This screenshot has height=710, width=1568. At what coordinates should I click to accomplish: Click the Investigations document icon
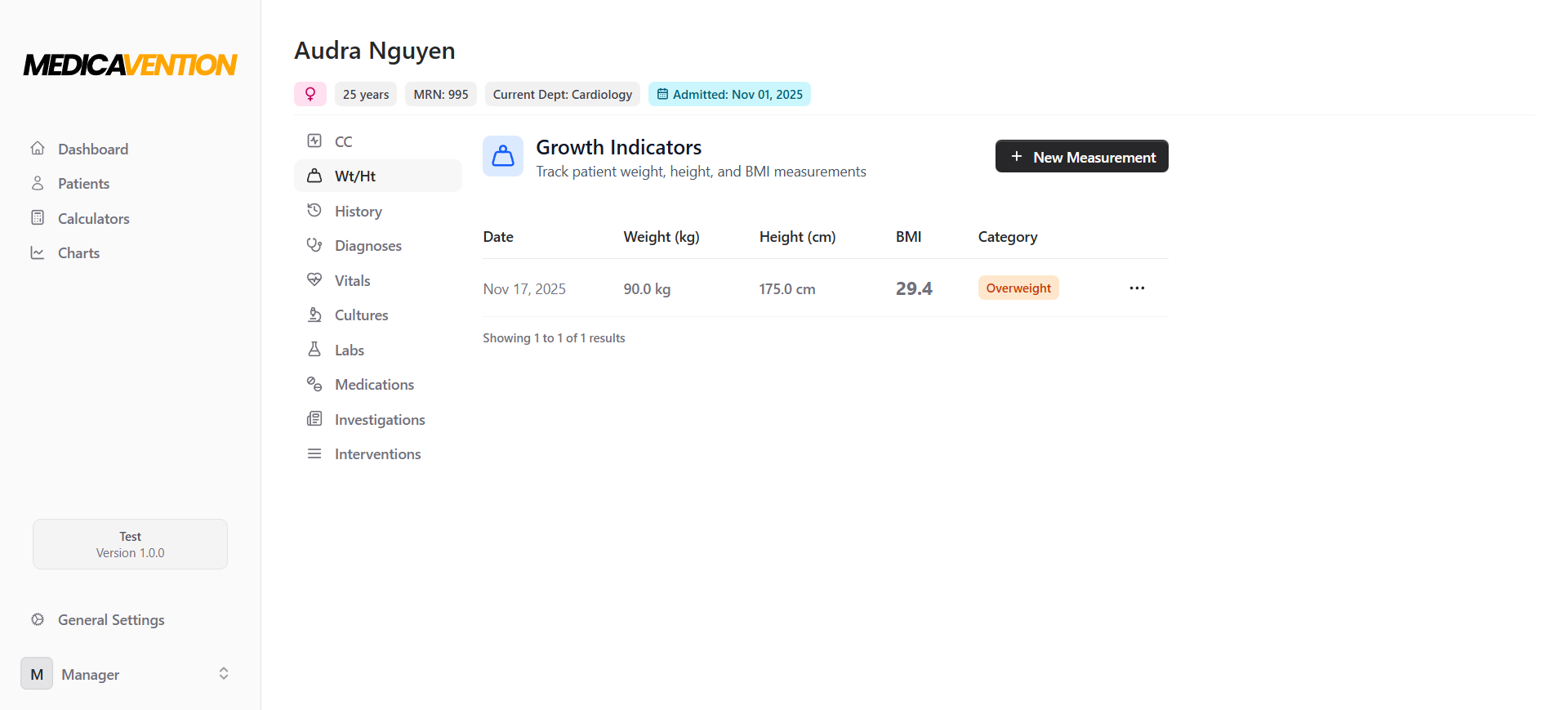pos(314,418)
